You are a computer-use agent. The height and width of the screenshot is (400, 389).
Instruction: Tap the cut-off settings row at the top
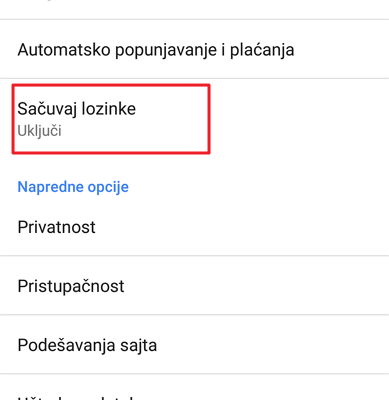(x=194, y=9)
